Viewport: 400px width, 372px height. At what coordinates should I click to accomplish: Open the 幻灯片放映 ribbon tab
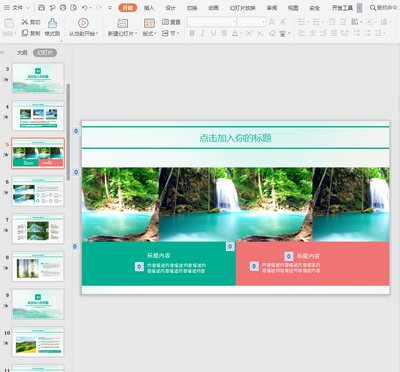click(243, 8)
